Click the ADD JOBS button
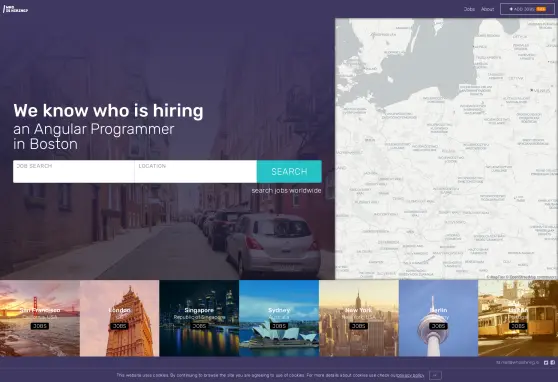Image resolution: width=558 pixels, height=382 pixels. coord(527,9)
